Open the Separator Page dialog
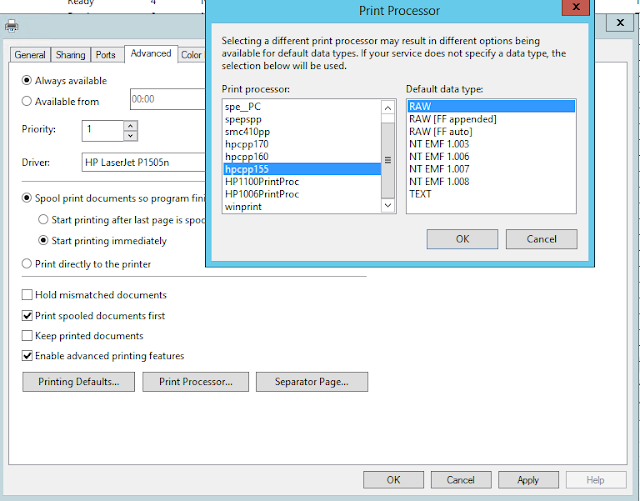This screenshot has height=501, width=640. [312, 382]
